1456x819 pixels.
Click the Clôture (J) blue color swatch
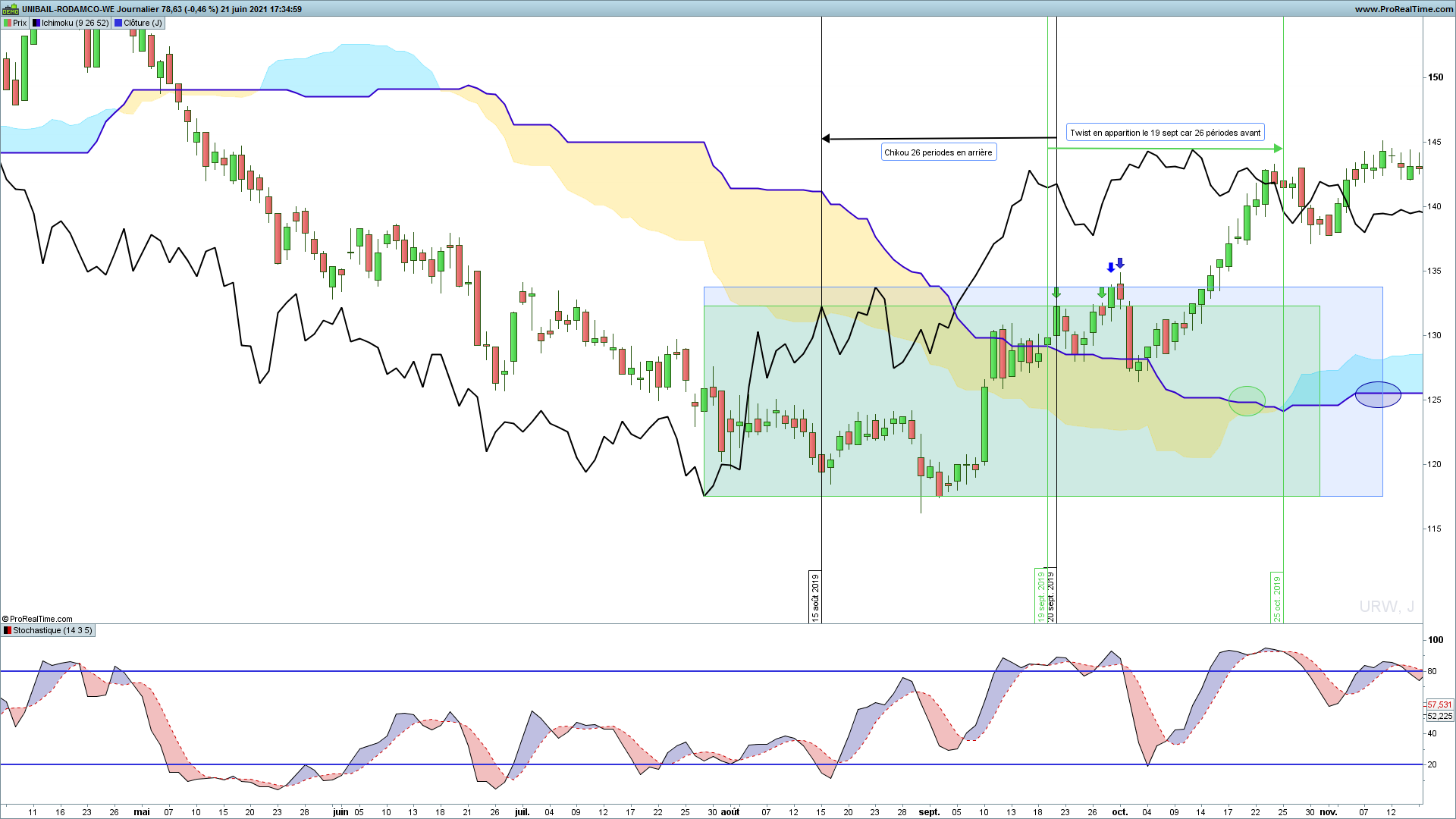tap(118, 23)
